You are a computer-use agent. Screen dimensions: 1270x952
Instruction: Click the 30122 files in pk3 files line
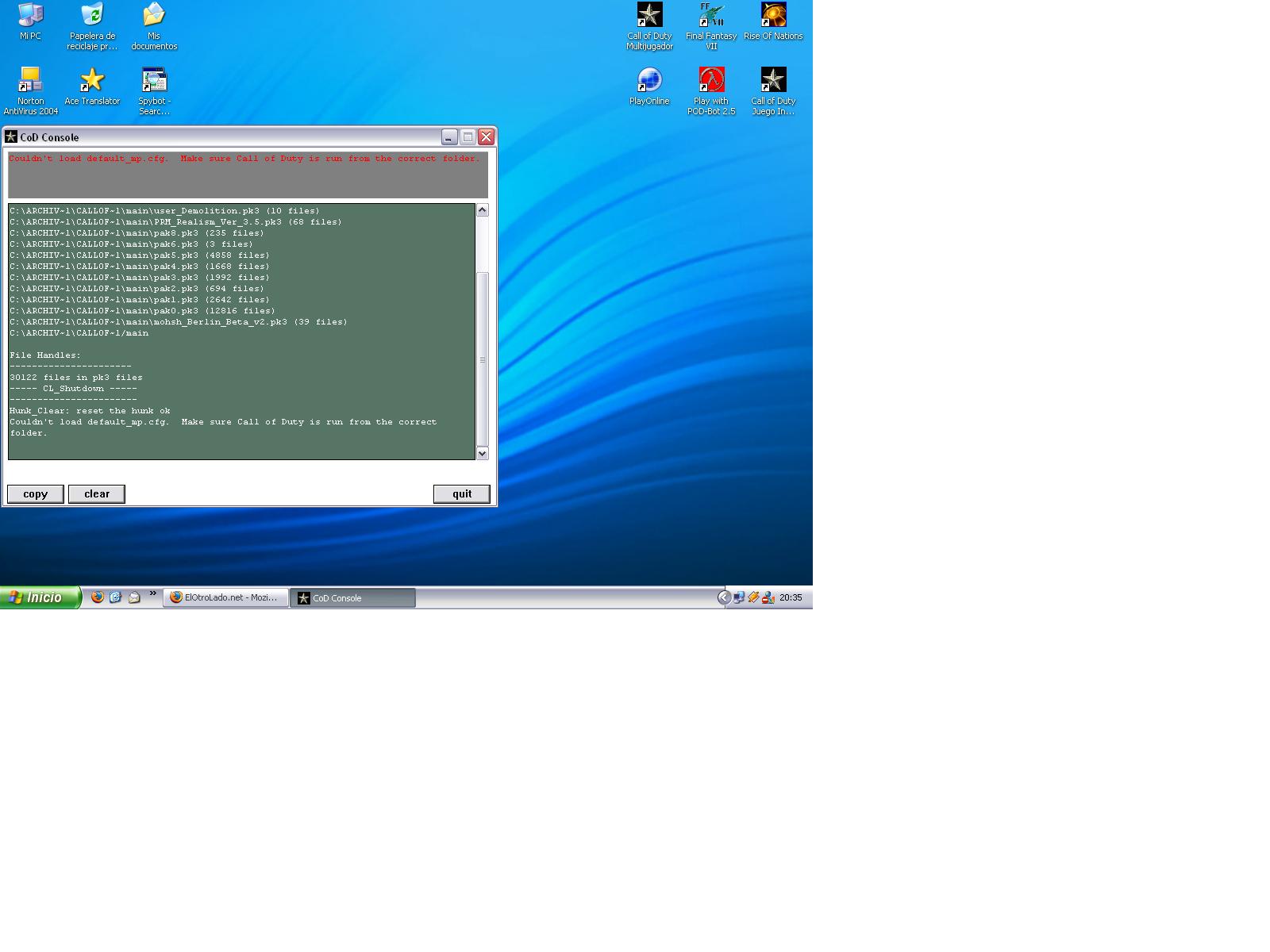(76, 378)
